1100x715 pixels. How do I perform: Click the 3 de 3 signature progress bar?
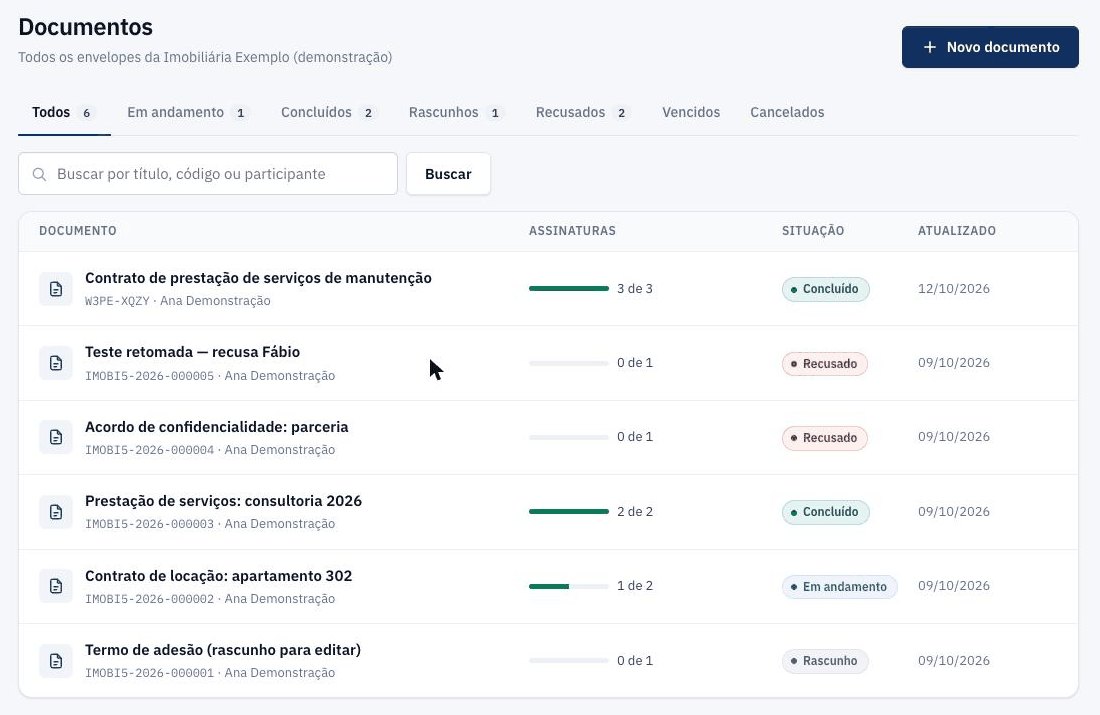(x=569, y=288)
